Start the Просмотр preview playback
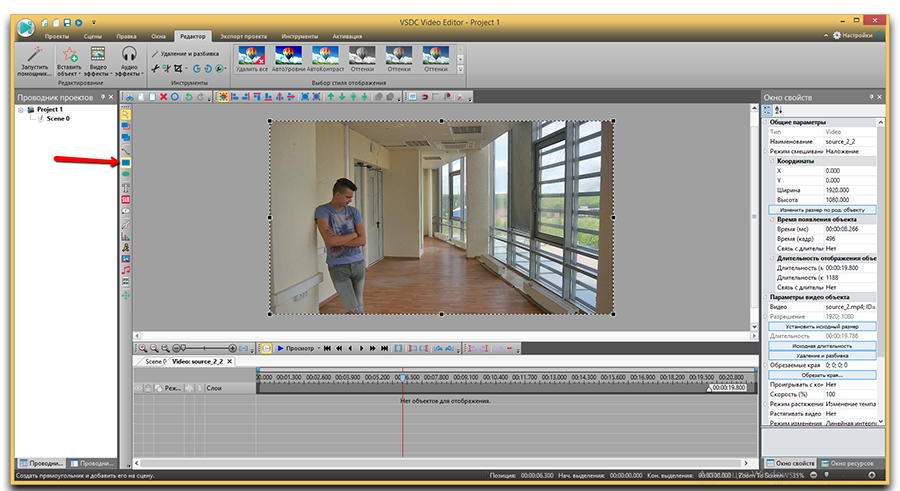 (296, 348)
